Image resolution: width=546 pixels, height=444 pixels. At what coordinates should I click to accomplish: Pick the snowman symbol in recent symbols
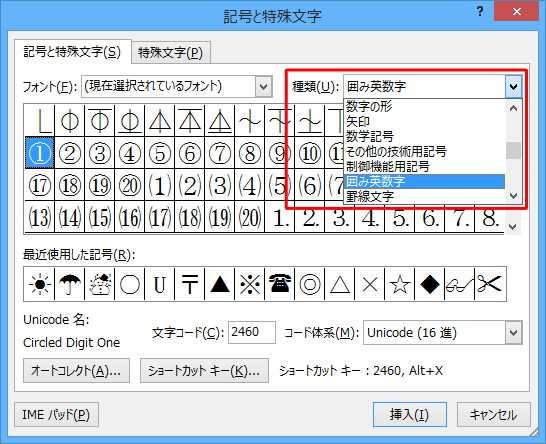click(100, 284)
